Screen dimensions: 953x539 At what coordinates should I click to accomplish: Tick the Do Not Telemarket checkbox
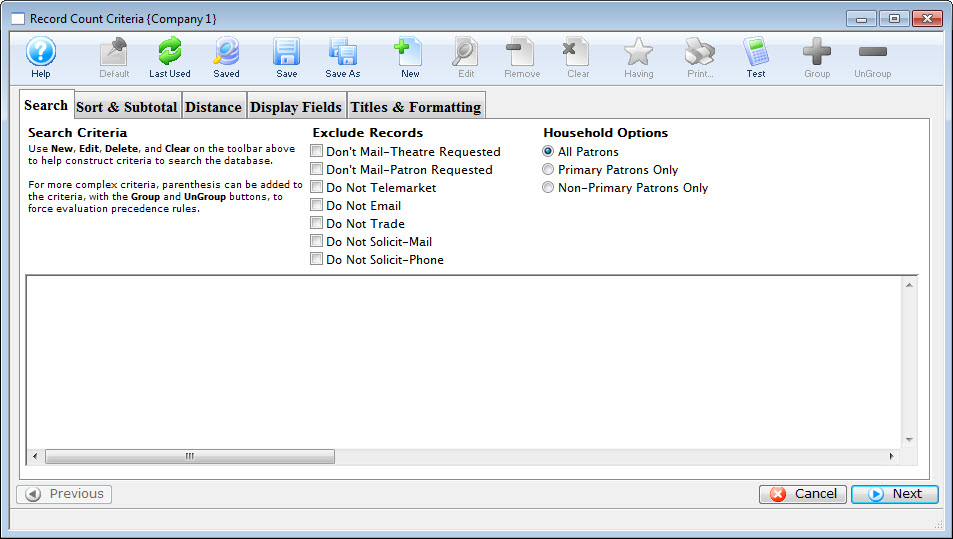[x=317, y=188]
